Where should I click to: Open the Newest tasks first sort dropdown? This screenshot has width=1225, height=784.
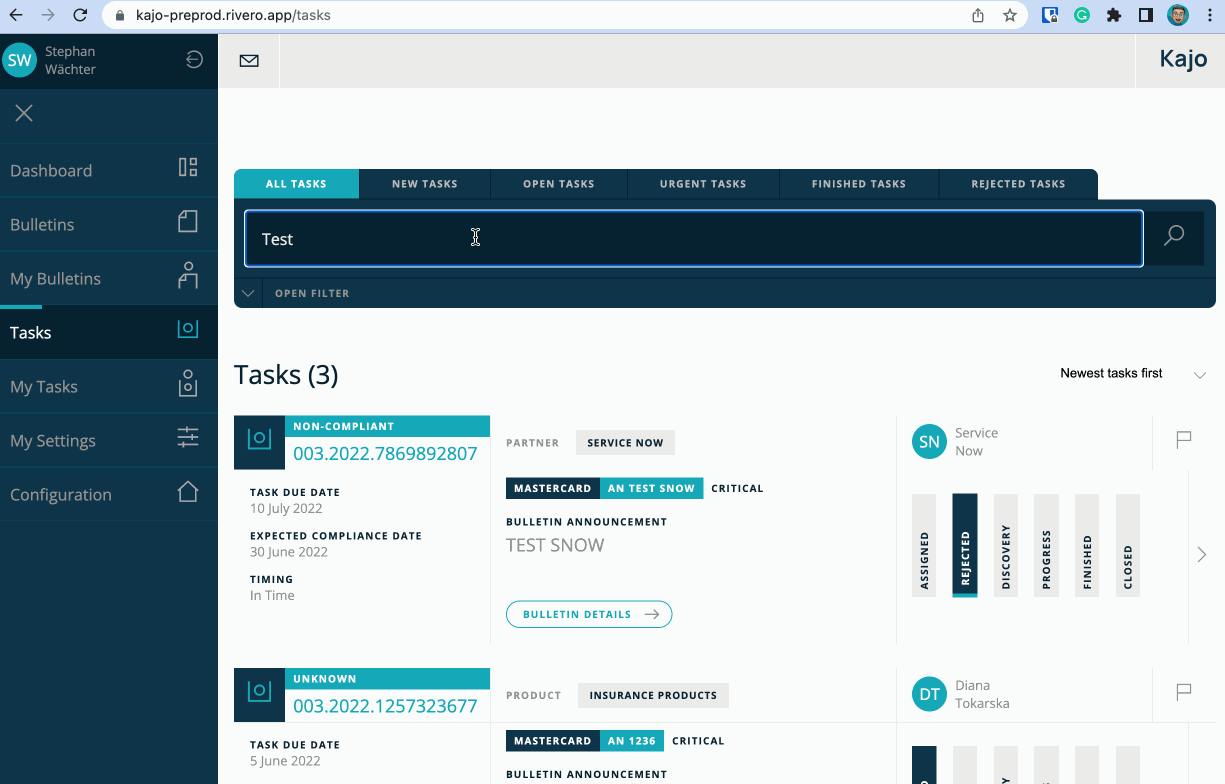pos(1133,374)
